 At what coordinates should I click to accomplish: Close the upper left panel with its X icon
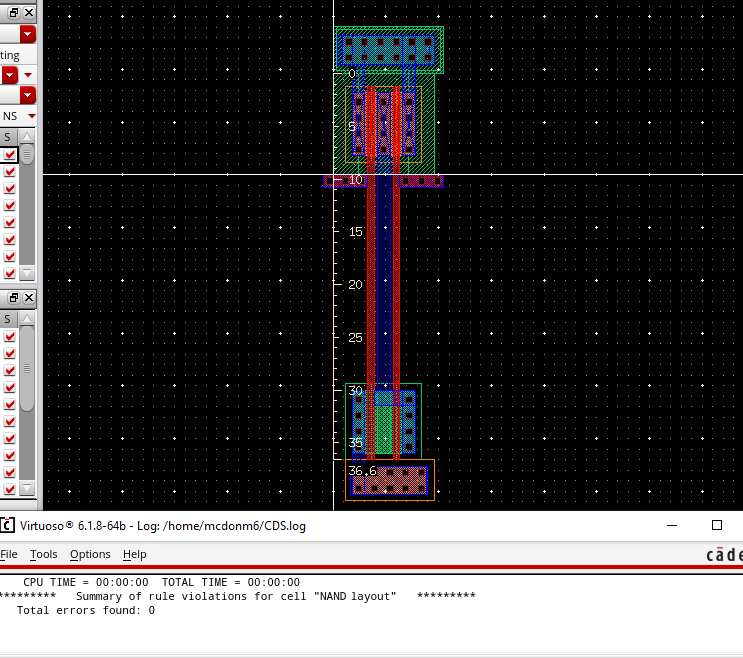coord(28,12)
